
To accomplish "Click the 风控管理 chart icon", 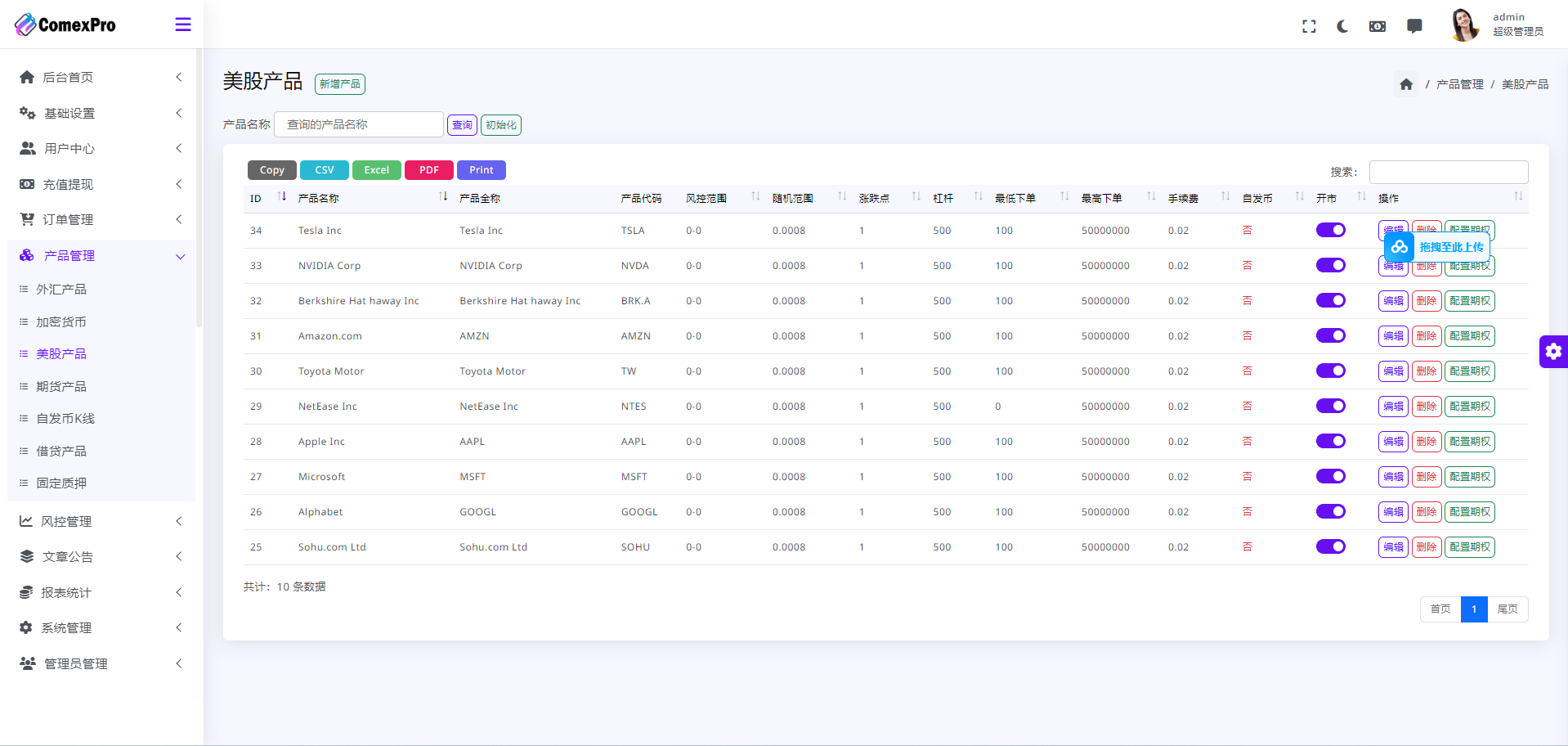I will pos(26,521).
